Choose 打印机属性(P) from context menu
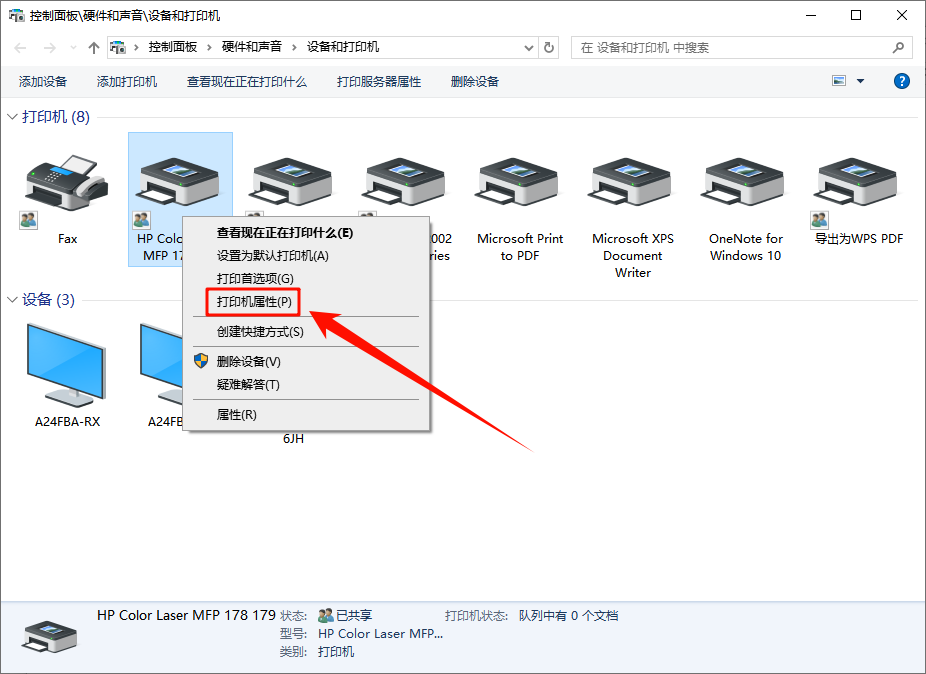The image size is (926, 674). [254, 301]
